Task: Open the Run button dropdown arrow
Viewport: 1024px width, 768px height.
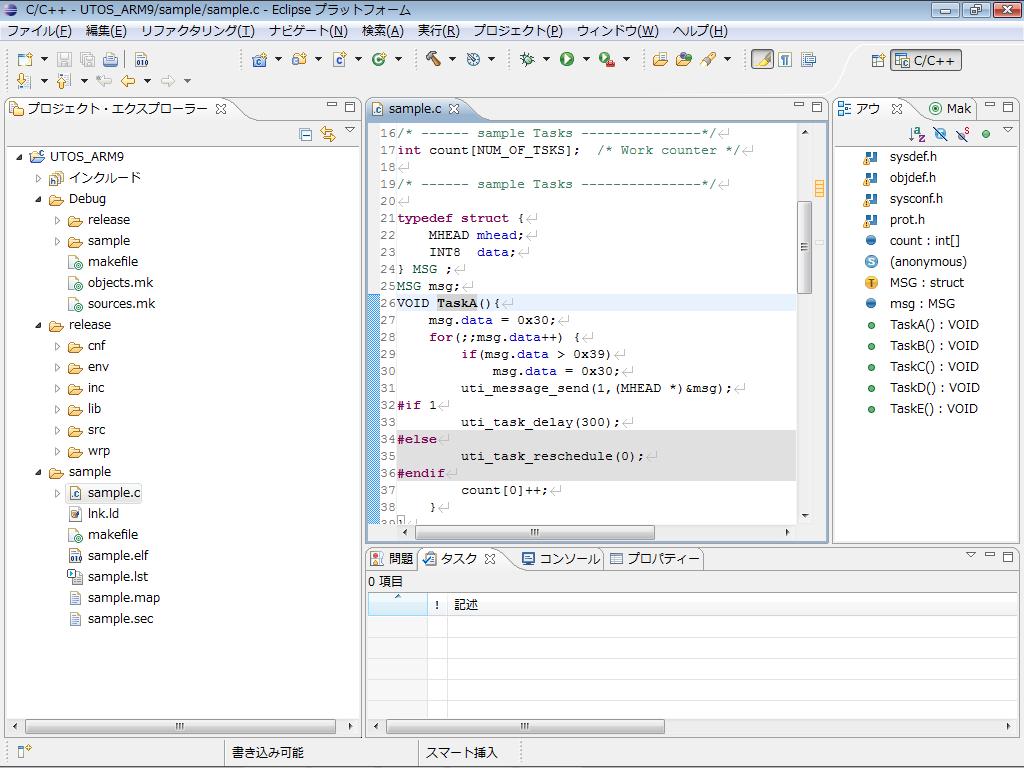Action: [585, 59]
